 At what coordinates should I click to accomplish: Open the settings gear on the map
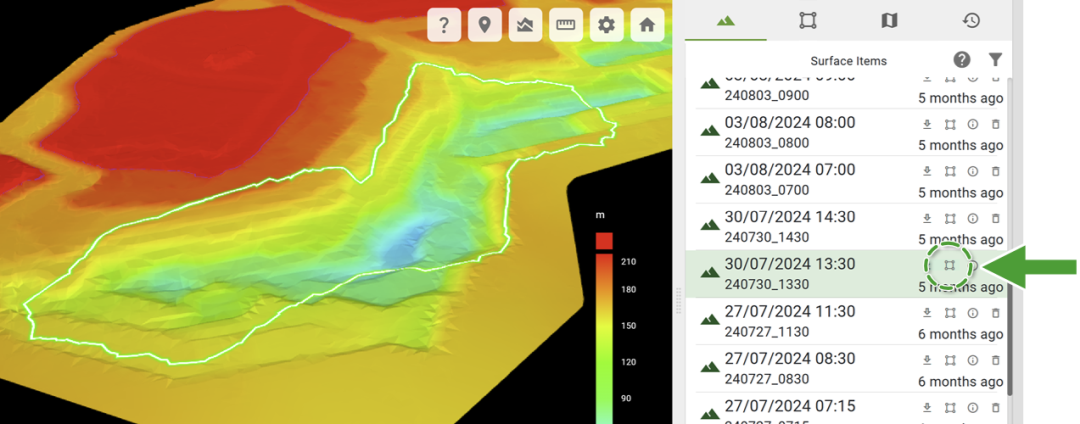pyautogui.click(x=607, y=25)
